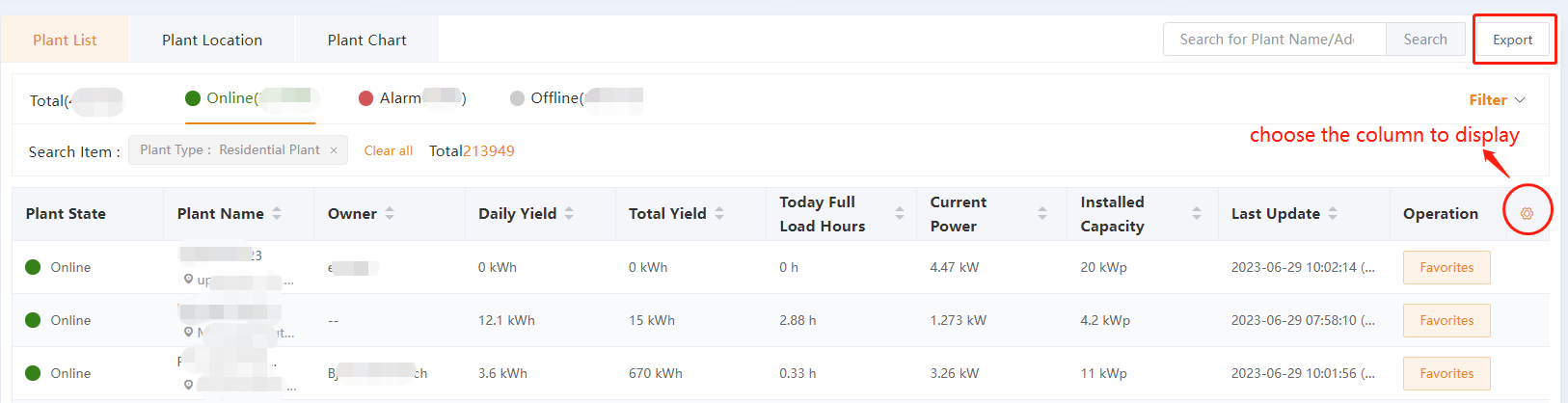Remove the Residential Plant filter tag

tap(334, 150)
